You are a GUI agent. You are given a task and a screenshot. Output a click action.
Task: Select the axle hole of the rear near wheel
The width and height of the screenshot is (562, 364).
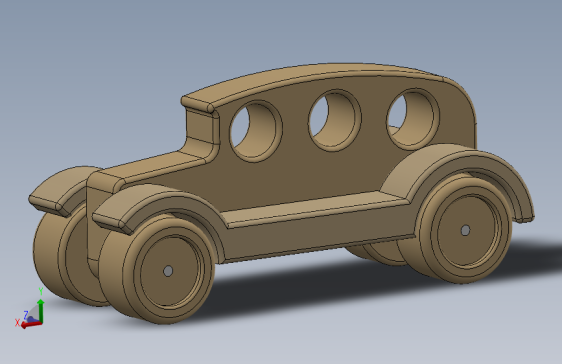point(465,230)
